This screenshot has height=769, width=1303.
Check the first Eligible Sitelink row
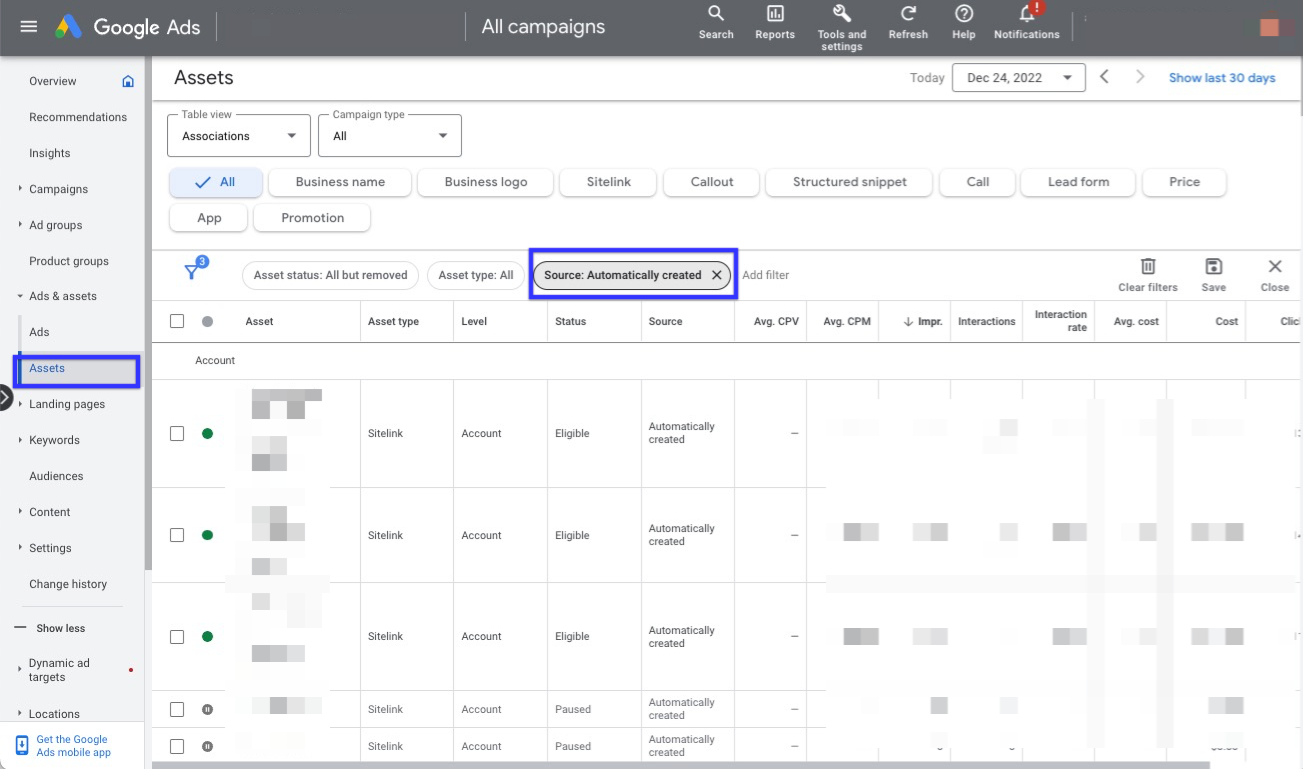click(x=177, y=433)
